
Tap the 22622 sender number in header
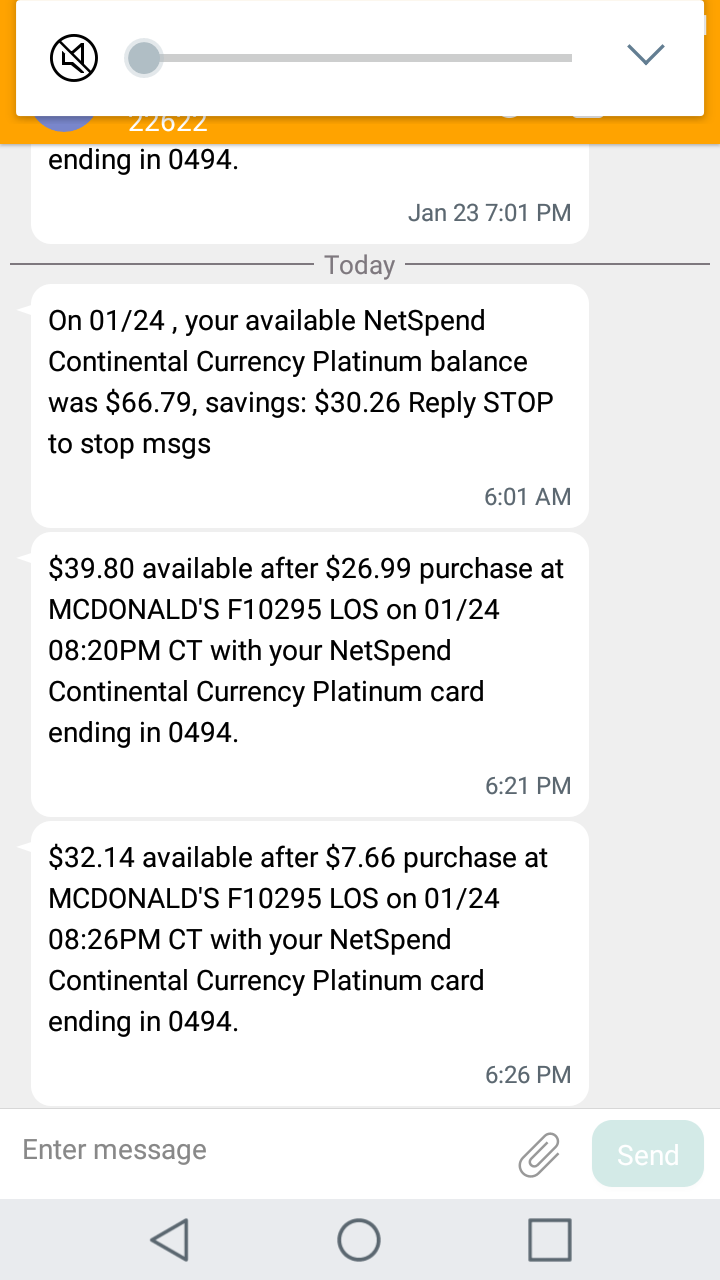[x=168, y=125]
